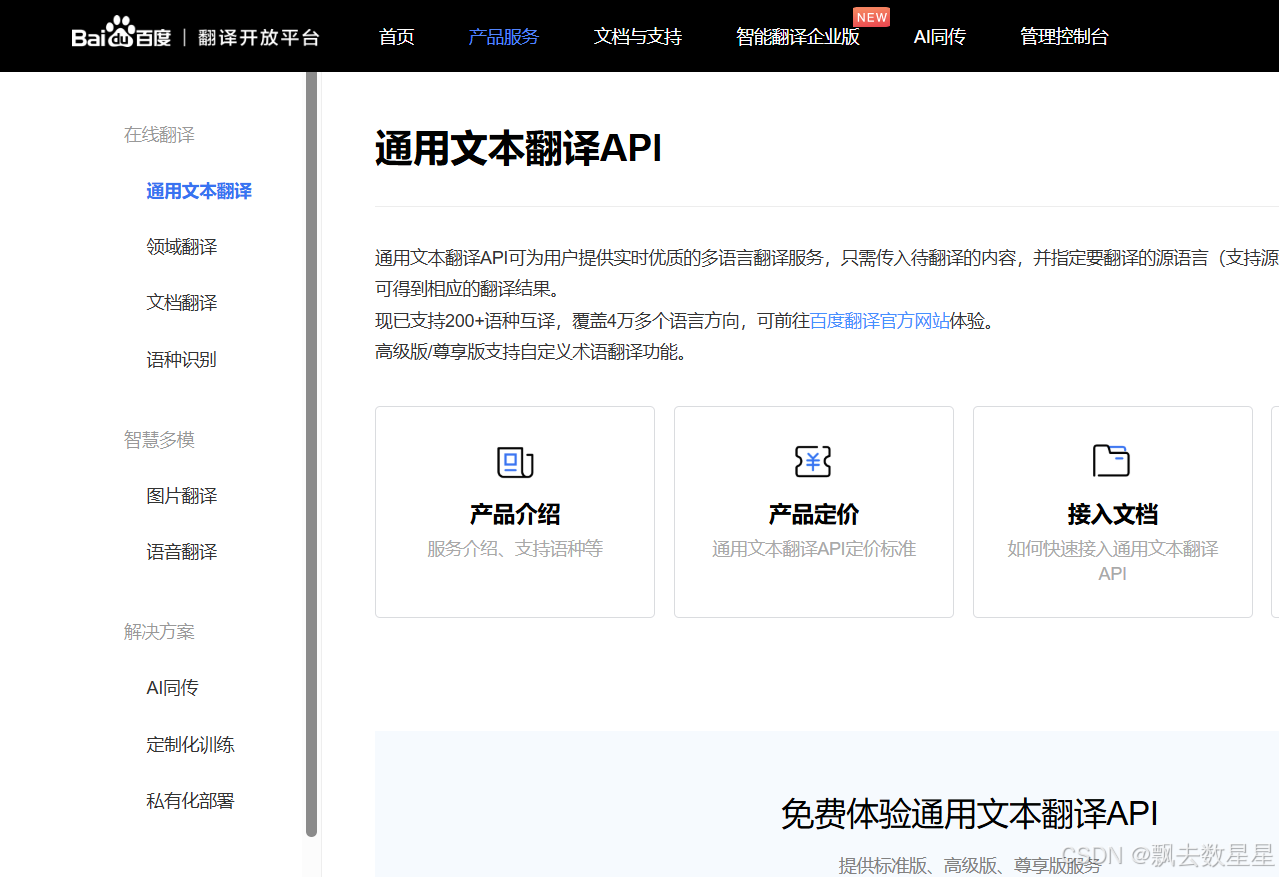The height and width of the screenshot is (877, 1279).
Task: Click the red NEW badge
Action: click(871, 17)
